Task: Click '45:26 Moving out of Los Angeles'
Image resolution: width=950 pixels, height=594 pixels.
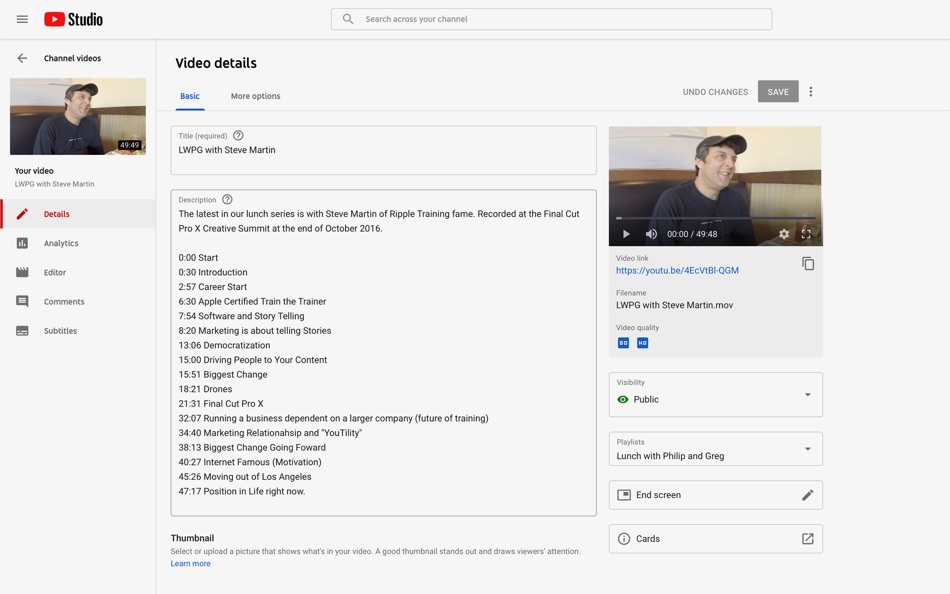Action: tap(245, 477)
